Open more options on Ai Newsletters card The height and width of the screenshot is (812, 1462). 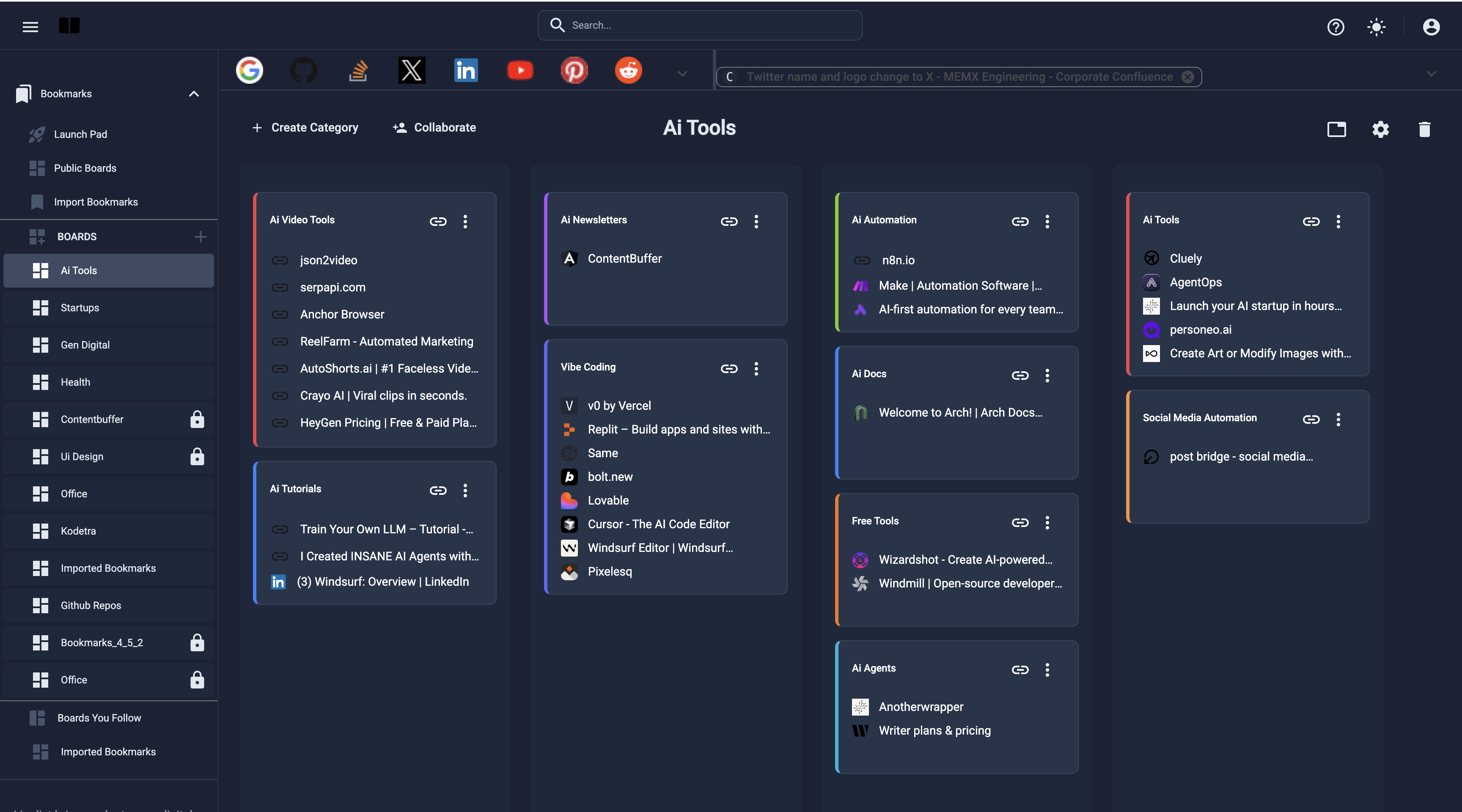[756, 221]
